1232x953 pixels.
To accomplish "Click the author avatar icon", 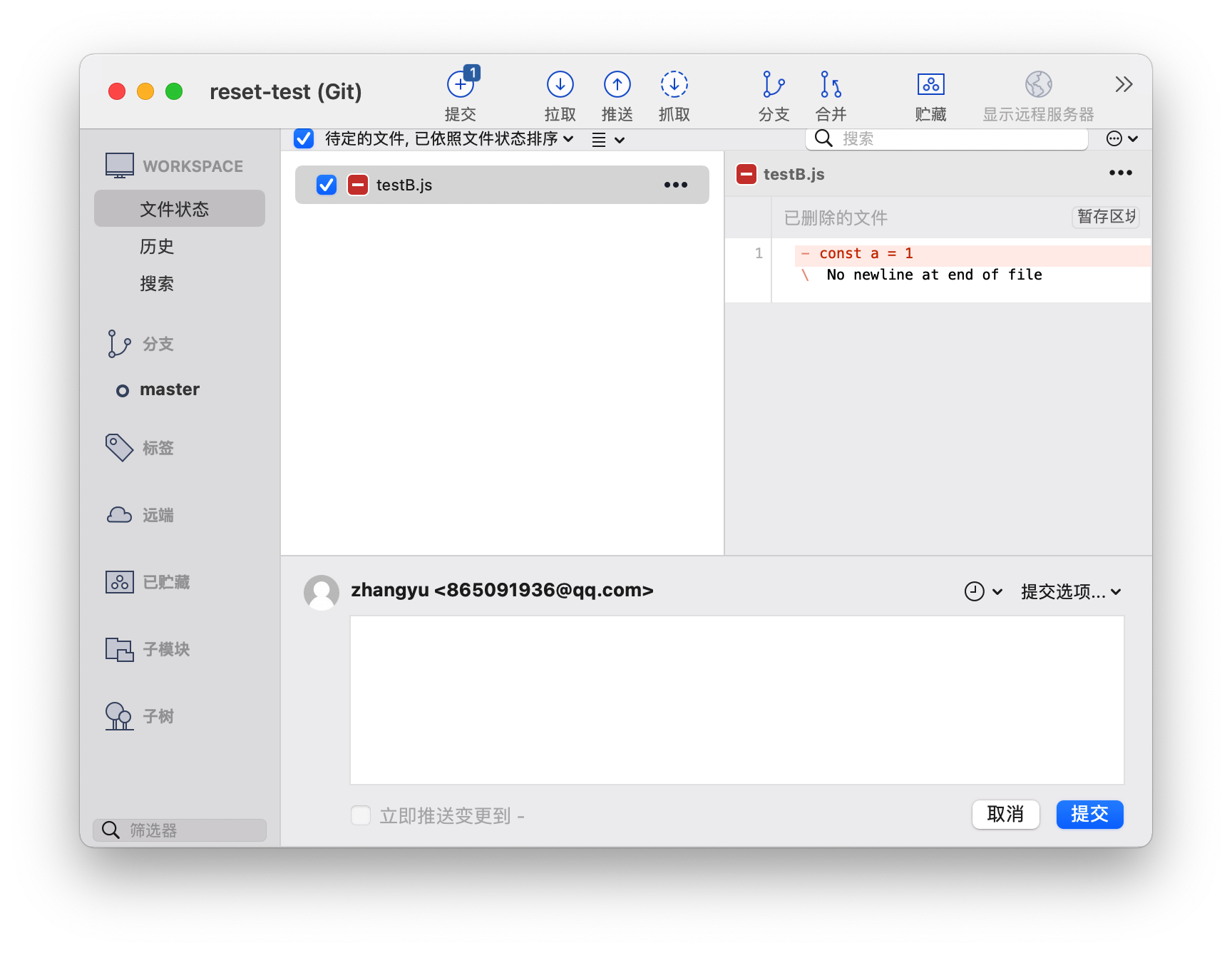I will tap(322, 593).
